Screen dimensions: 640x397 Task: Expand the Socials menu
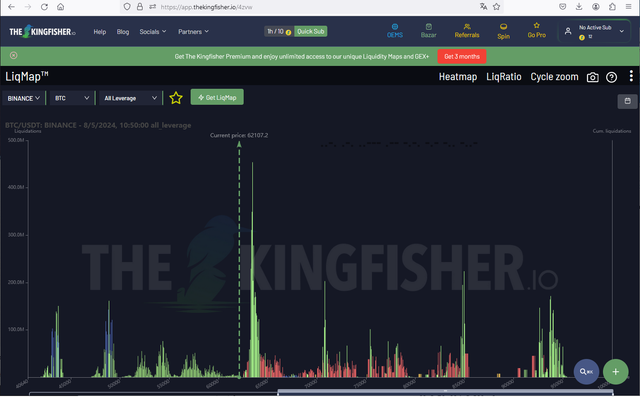(153, 31)
